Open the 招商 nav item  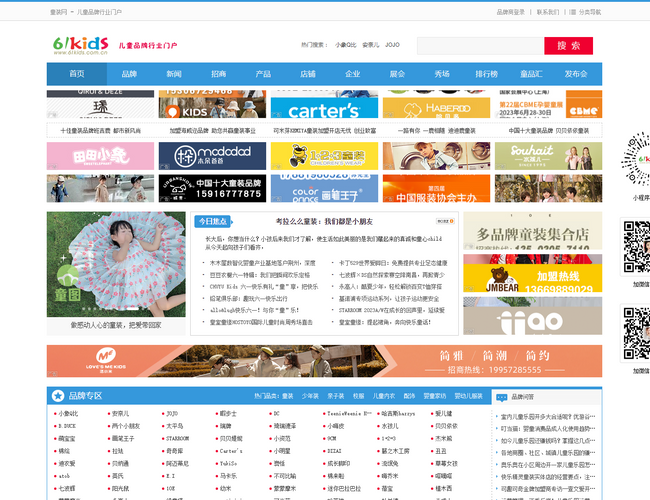[x=218, y=74]
